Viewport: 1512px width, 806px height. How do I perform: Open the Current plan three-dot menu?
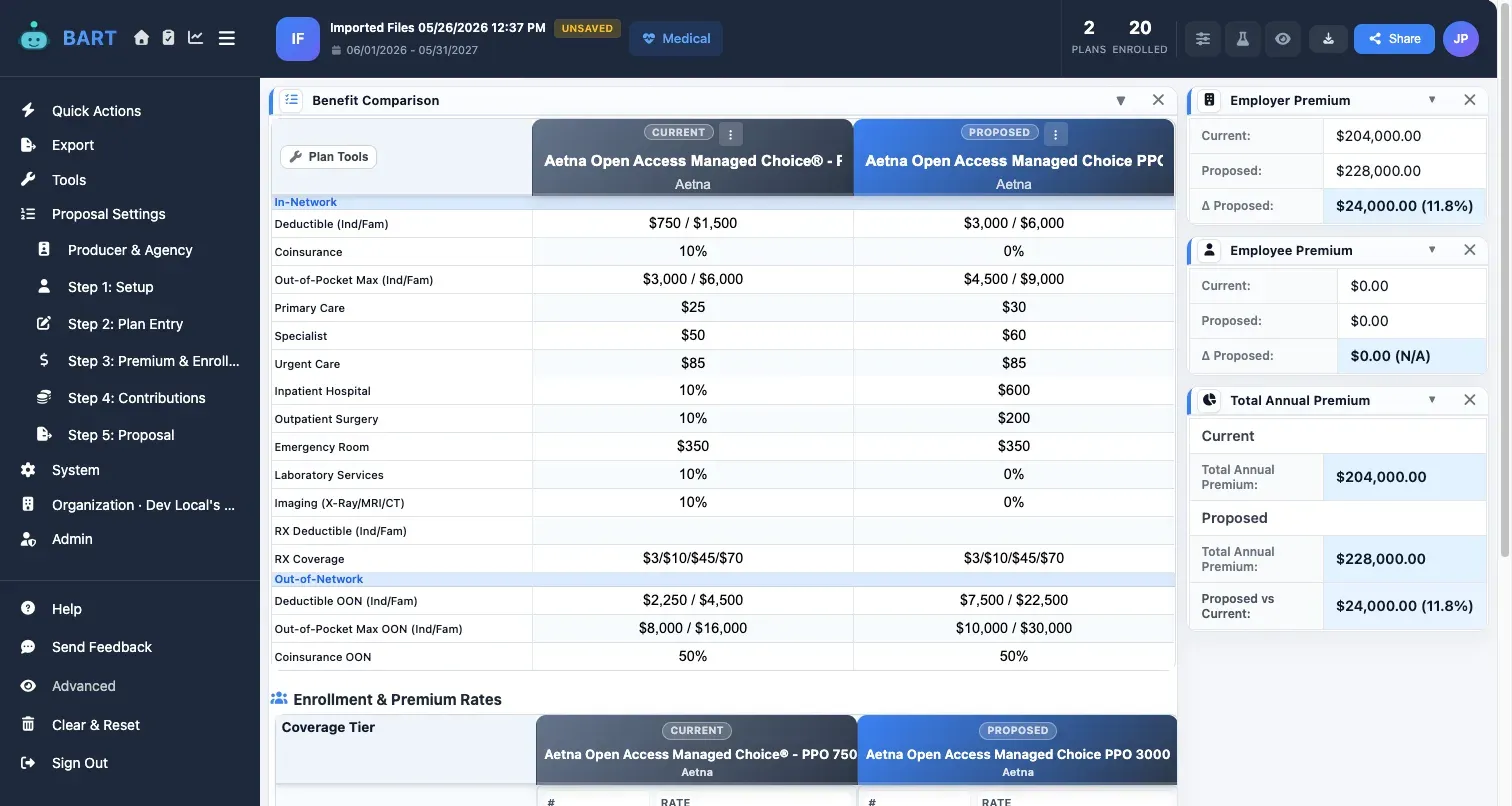tap(730, 134)
